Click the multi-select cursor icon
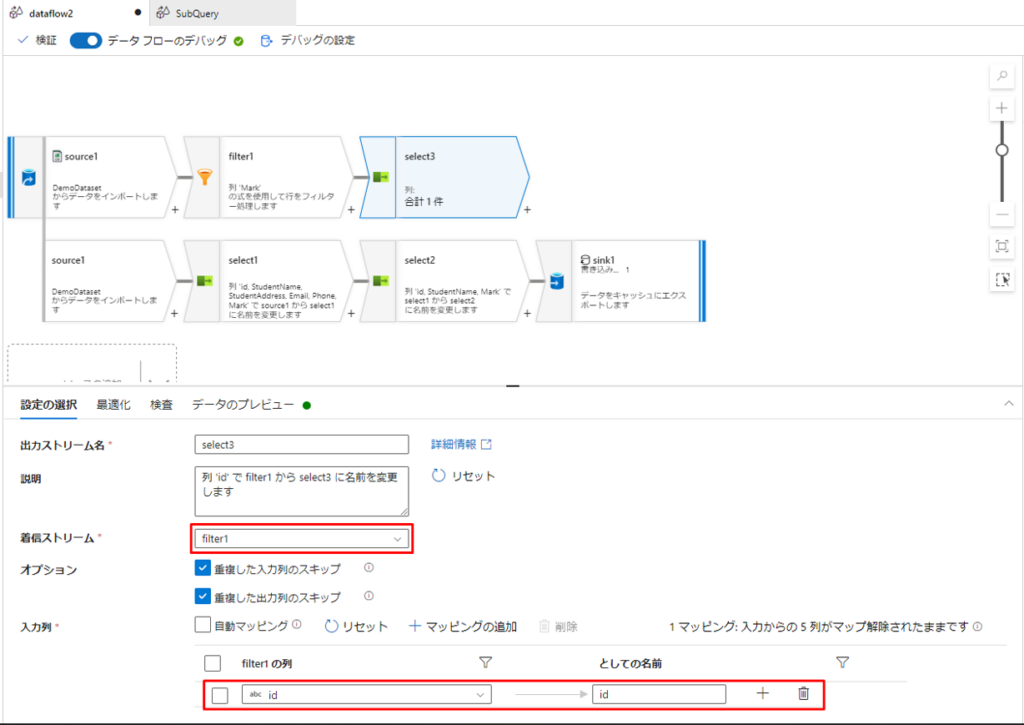The image size is (1024, 725). pos(1002,280)
